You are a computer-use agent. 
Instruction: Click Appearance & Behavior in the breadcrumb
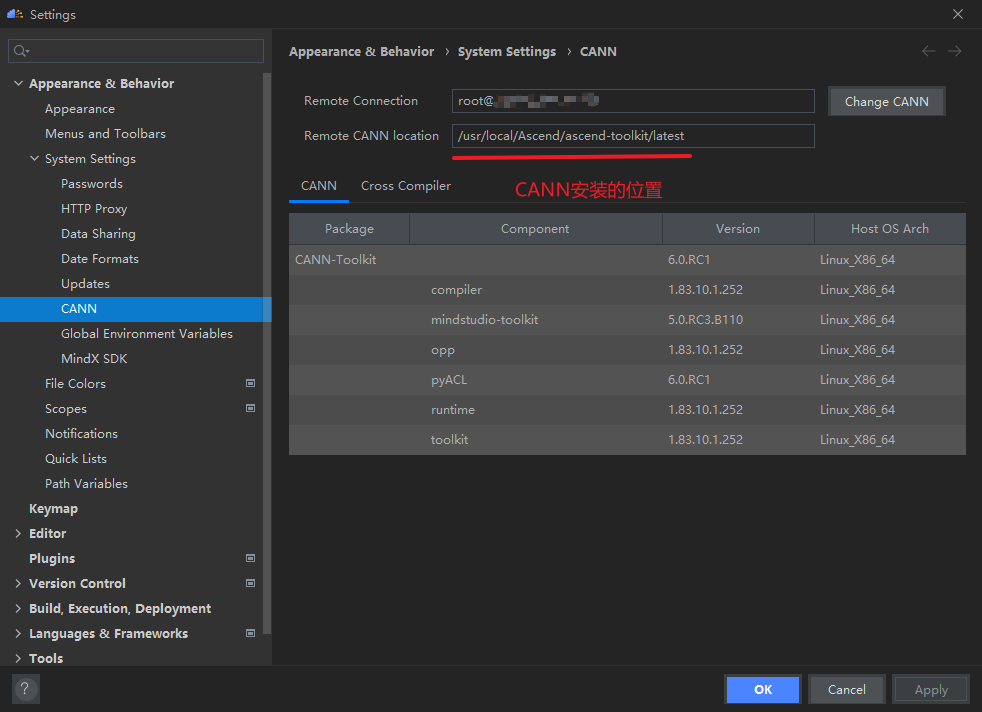pos(361,51)
